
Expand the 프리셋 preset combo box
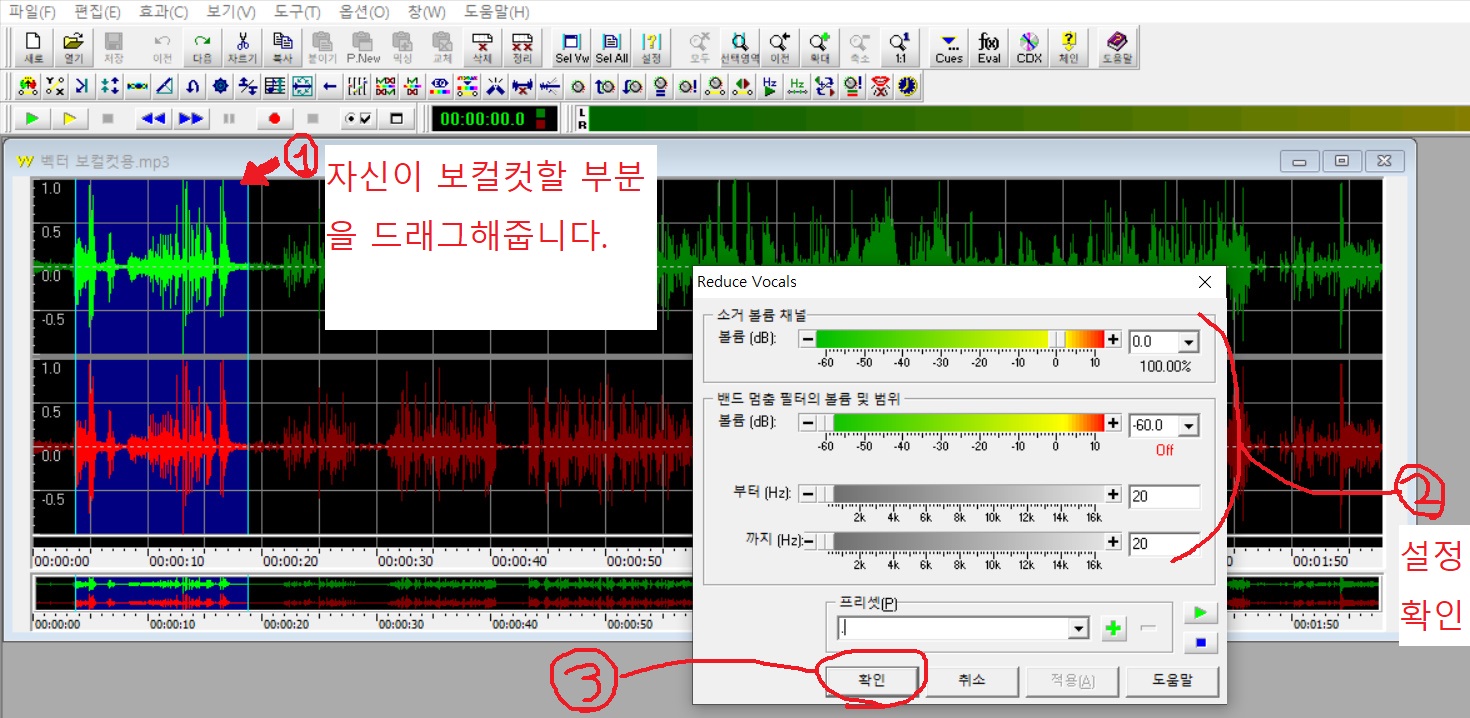1078,629
